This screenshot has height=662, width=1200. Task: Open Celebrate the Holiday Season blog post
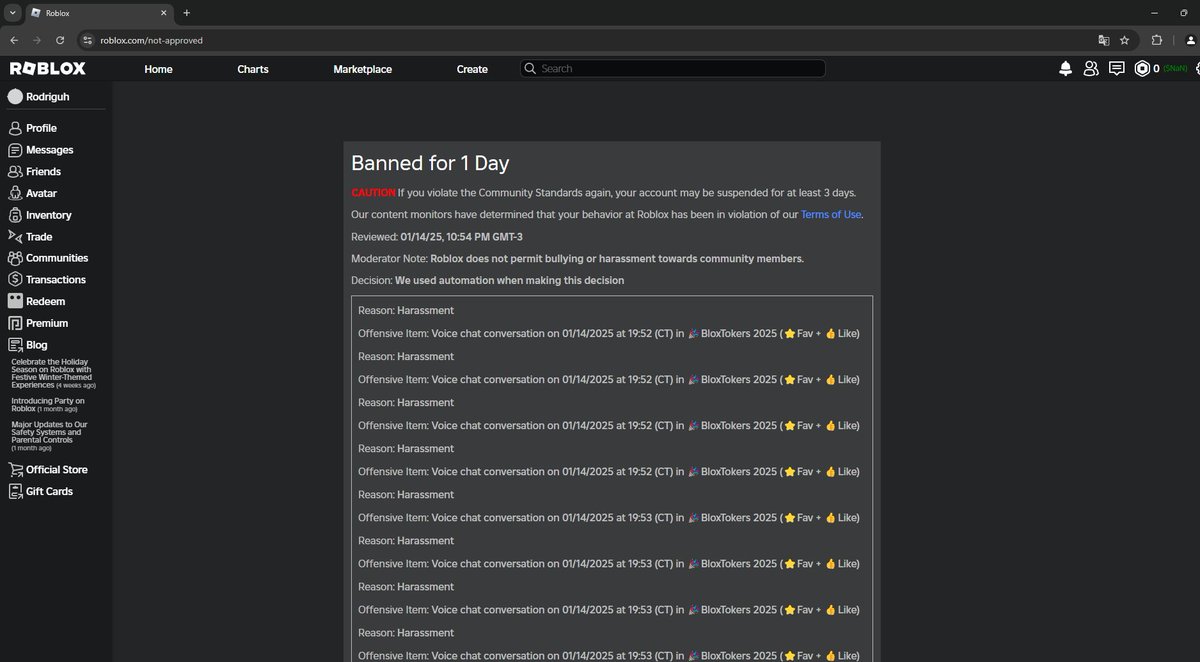(x=53, y=374)
